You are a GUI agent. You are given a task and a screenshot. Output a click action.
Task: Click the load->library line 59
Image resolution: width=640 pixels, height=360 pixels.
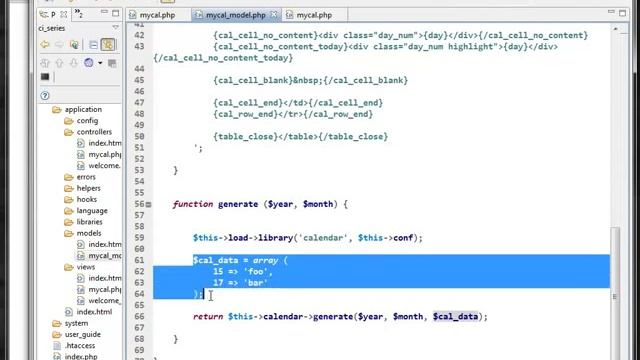(308, 238)
